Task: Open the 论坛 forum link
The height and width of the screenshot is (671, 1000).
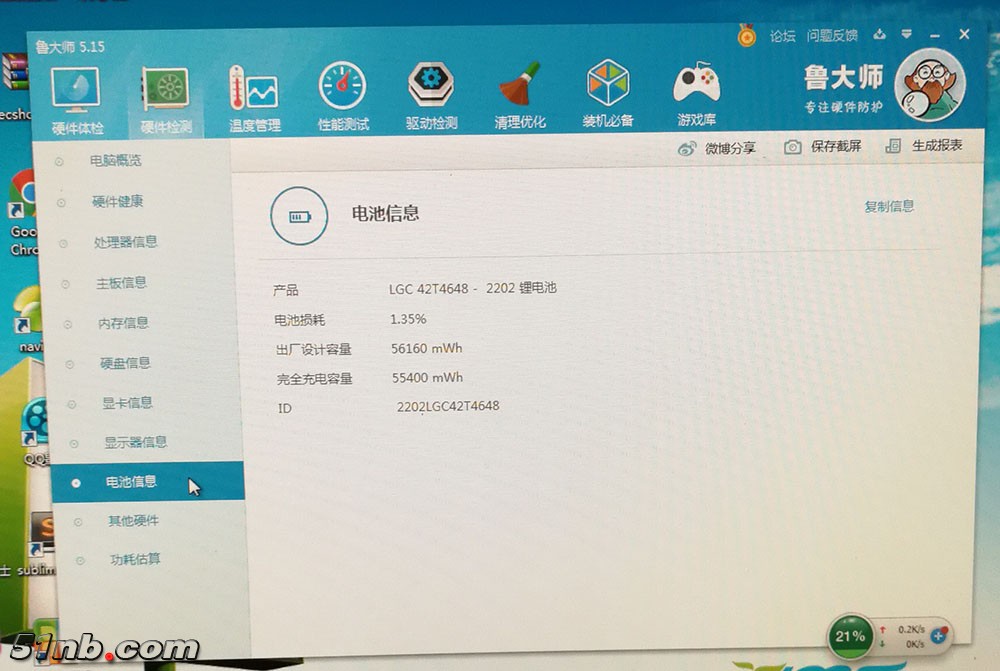Action: [782, 36]
